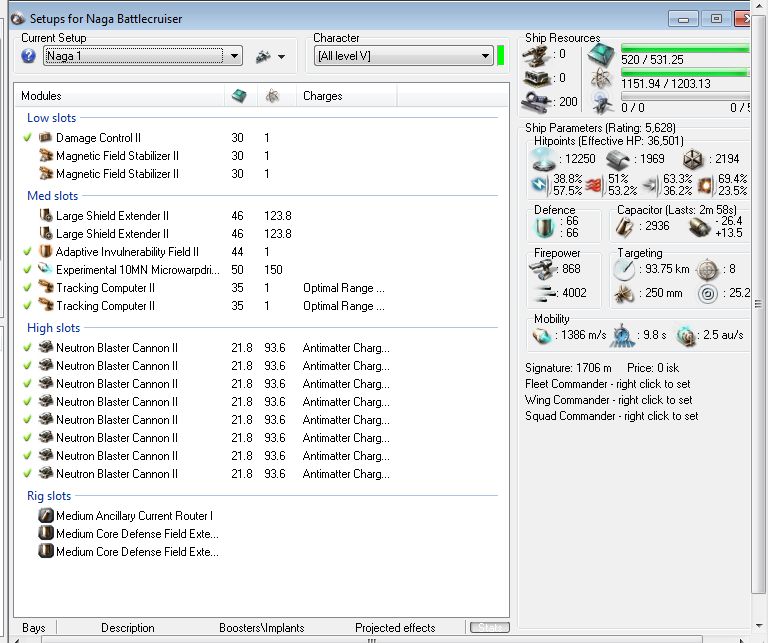Click the kinetic resistance icon
The image size is (775, 643).
click(650, 185)
